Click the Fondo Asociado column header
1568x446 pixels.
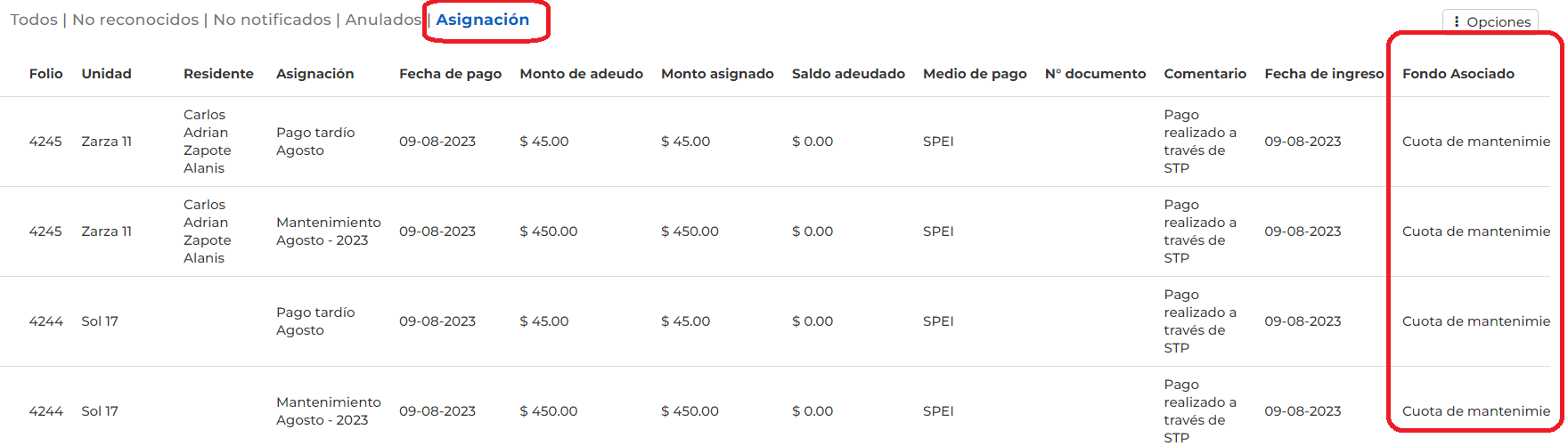[x=1458, y=74]
